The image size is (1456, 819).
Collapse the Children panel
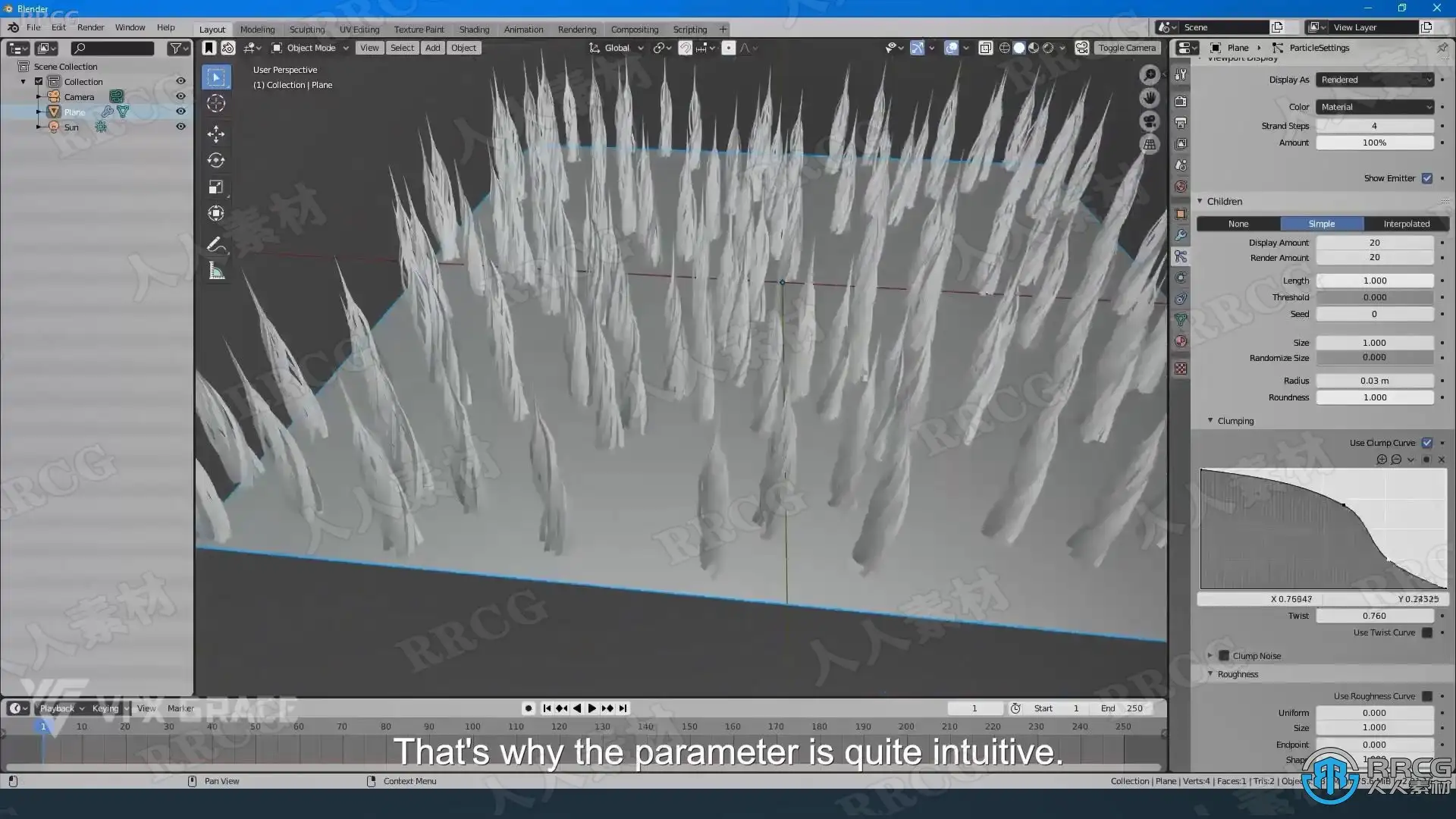tap(1200, 201)
